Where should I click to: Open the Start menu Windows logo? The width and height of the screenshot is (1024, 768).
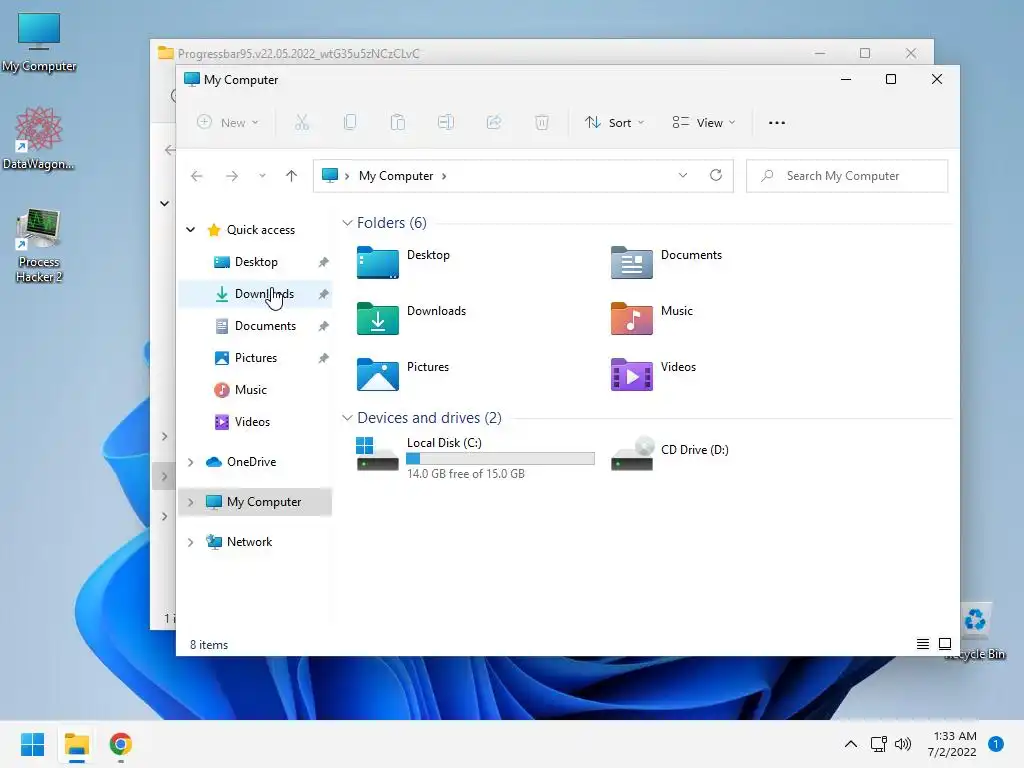[32, 744]
